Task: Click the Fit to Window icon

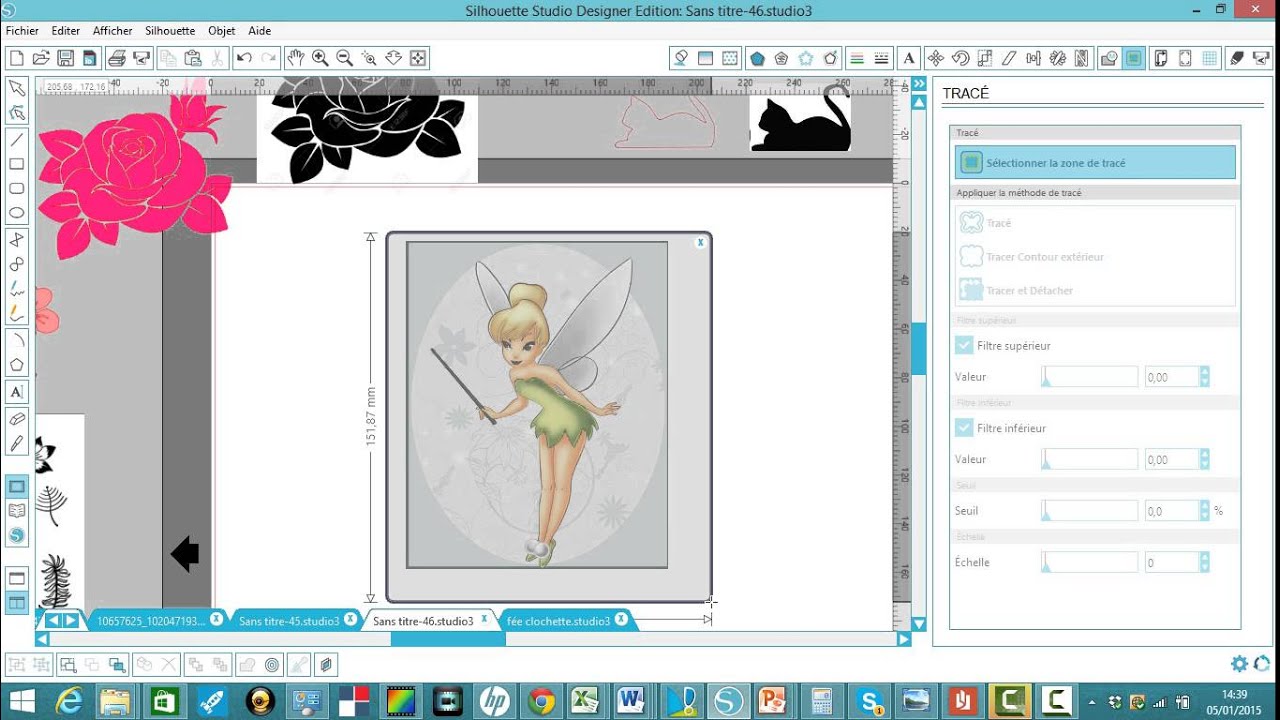Action: coord(418,58)
